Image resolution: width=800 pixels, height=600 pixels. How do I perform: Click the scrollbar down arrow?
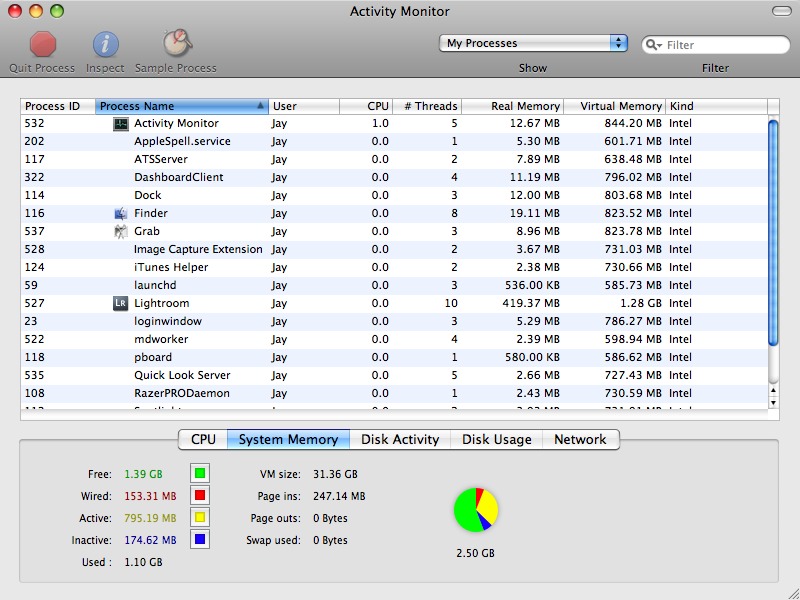pos(773,403)
